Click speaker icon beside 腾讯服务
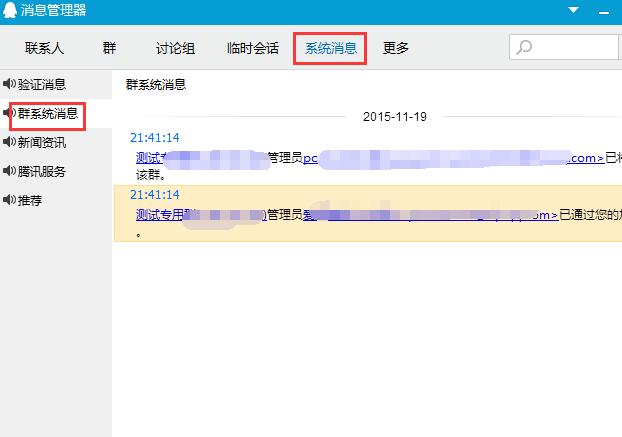This screenshot has width=622, height=437. coord(9,171)
